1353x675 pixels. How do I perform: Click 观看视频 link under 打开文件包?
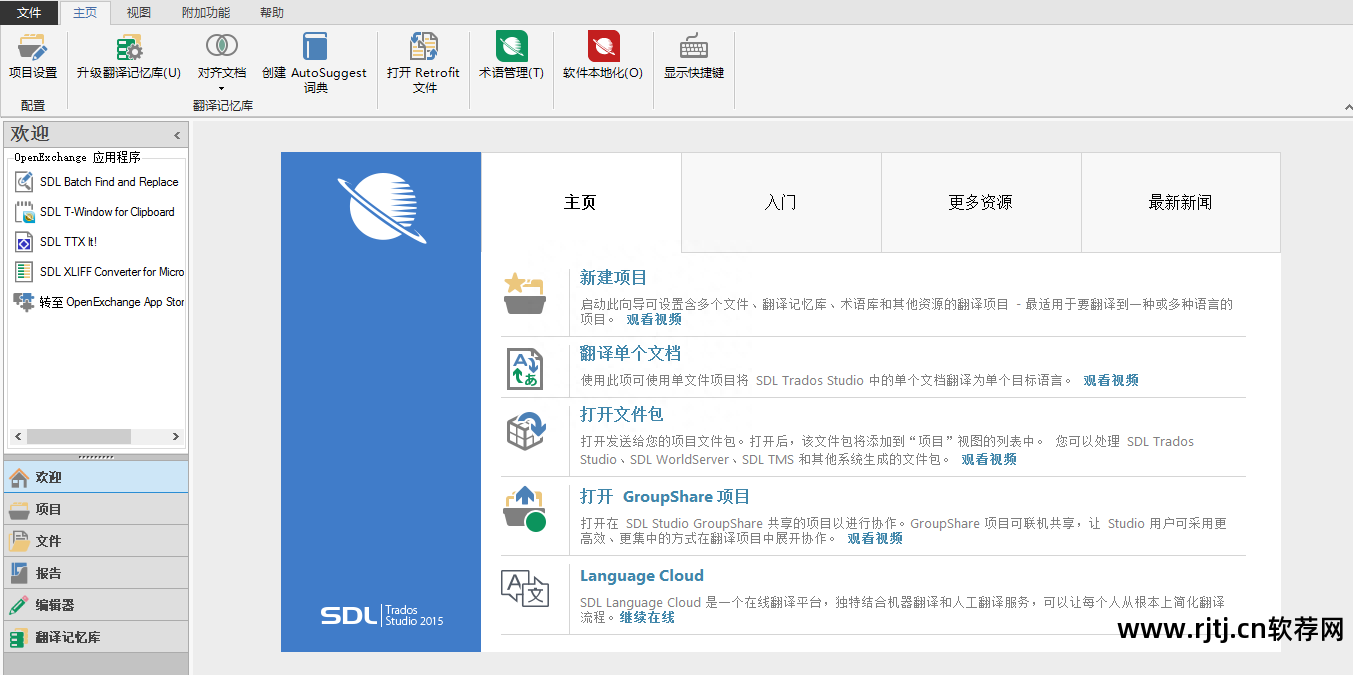click(989, 459)
